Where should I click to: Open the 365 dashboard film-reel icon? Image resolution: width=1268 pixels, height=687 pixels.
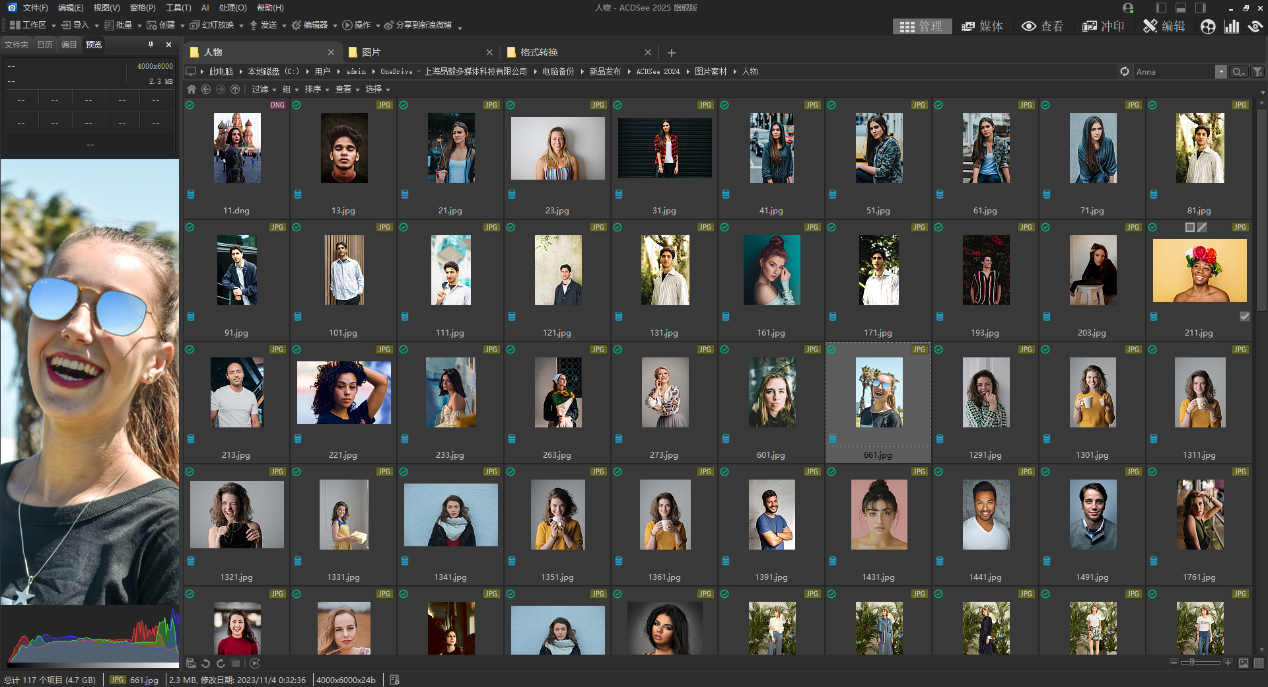(x=1208, y=26)
